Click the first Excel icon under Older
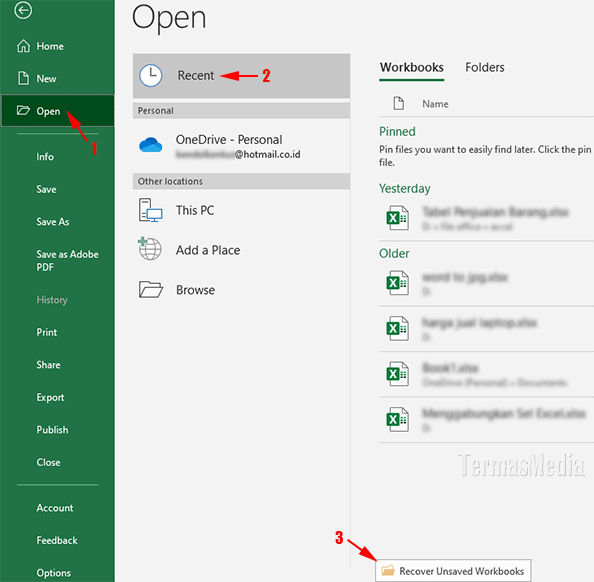 click(x=397, y=283)
